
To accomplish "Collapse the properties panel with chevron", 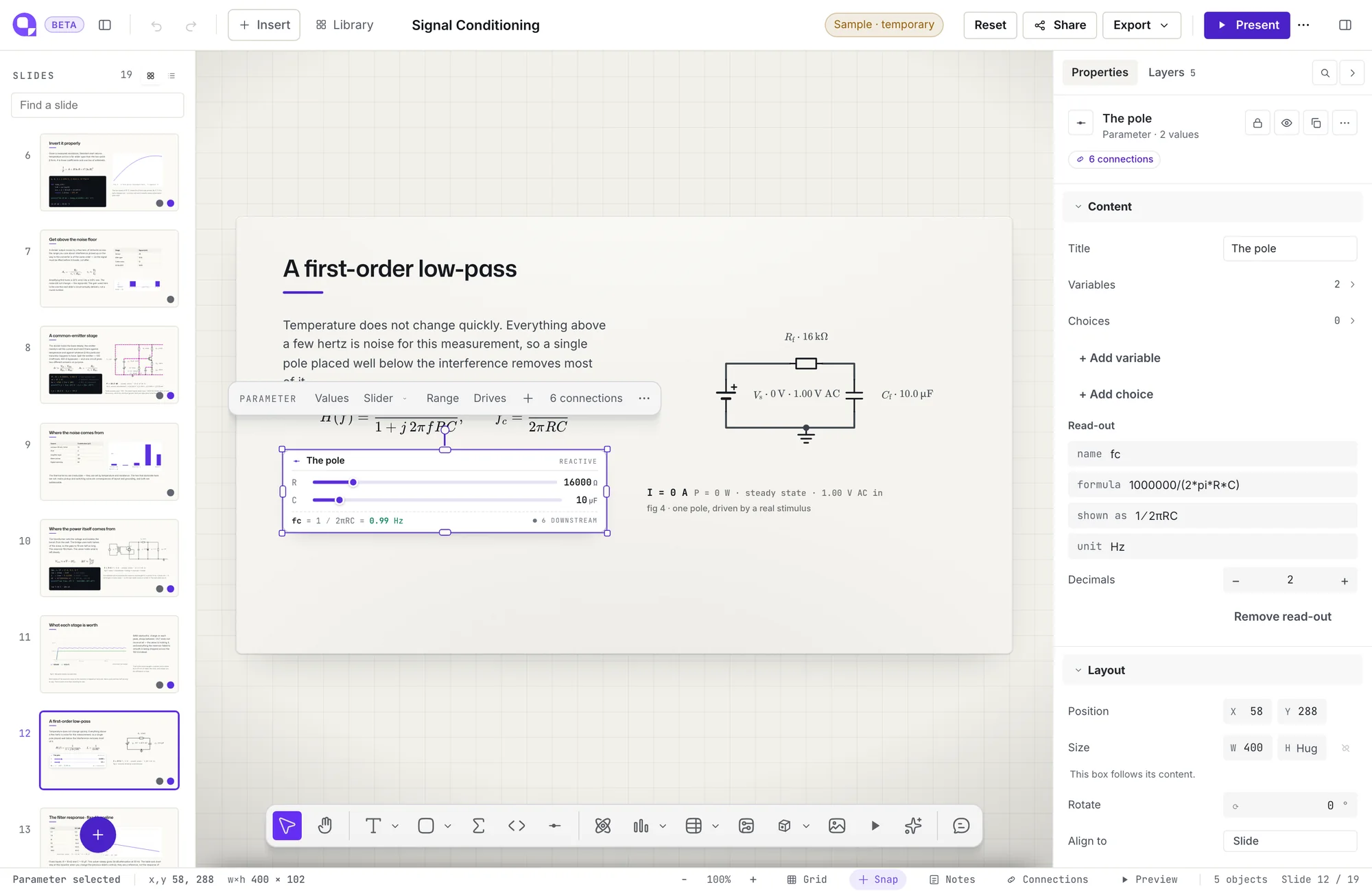I will [x=1352, y=73].
